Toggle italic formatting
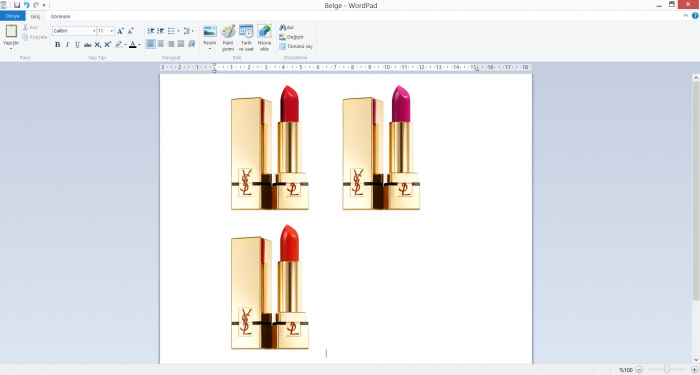The width and height of the screenshot is (700, 375). point(67,44)
